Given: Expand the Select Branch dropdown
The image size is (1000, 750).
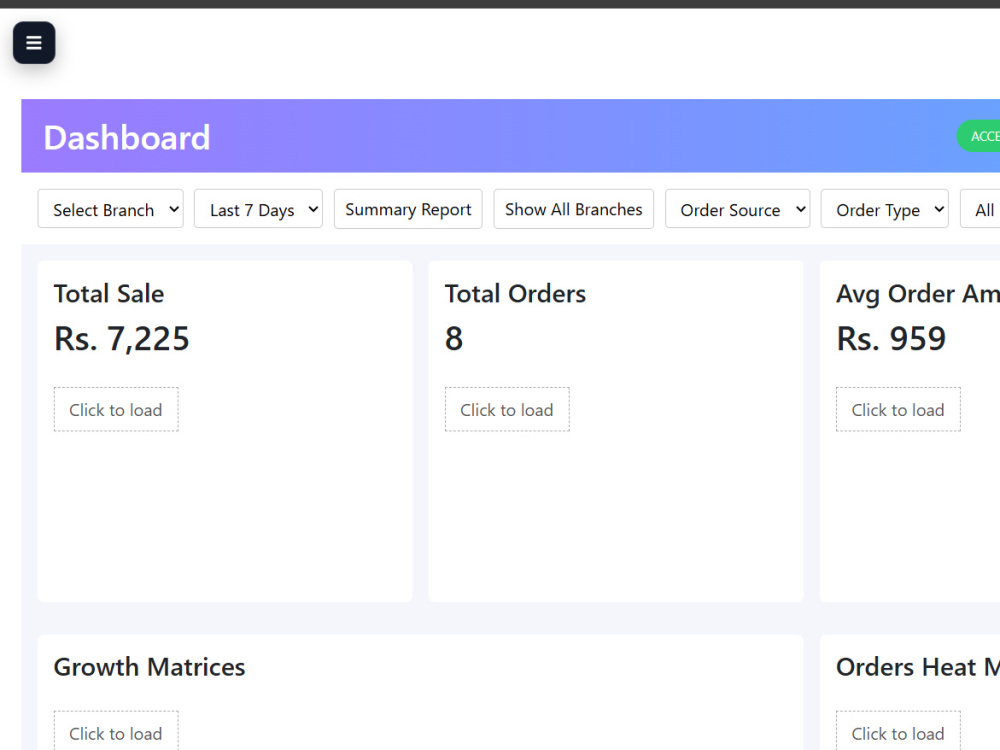Looking at the screenshot, I should (x=110, y=209).
